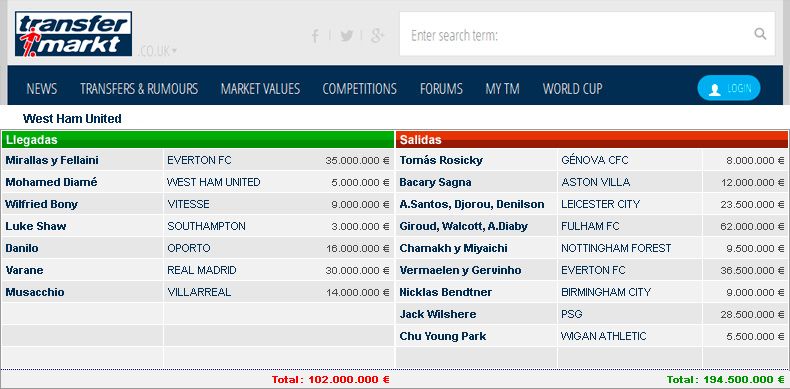790x389 pixels.
Task: Select Jack Wilshere in the Salidas list
Action: [x=438, y=314]
